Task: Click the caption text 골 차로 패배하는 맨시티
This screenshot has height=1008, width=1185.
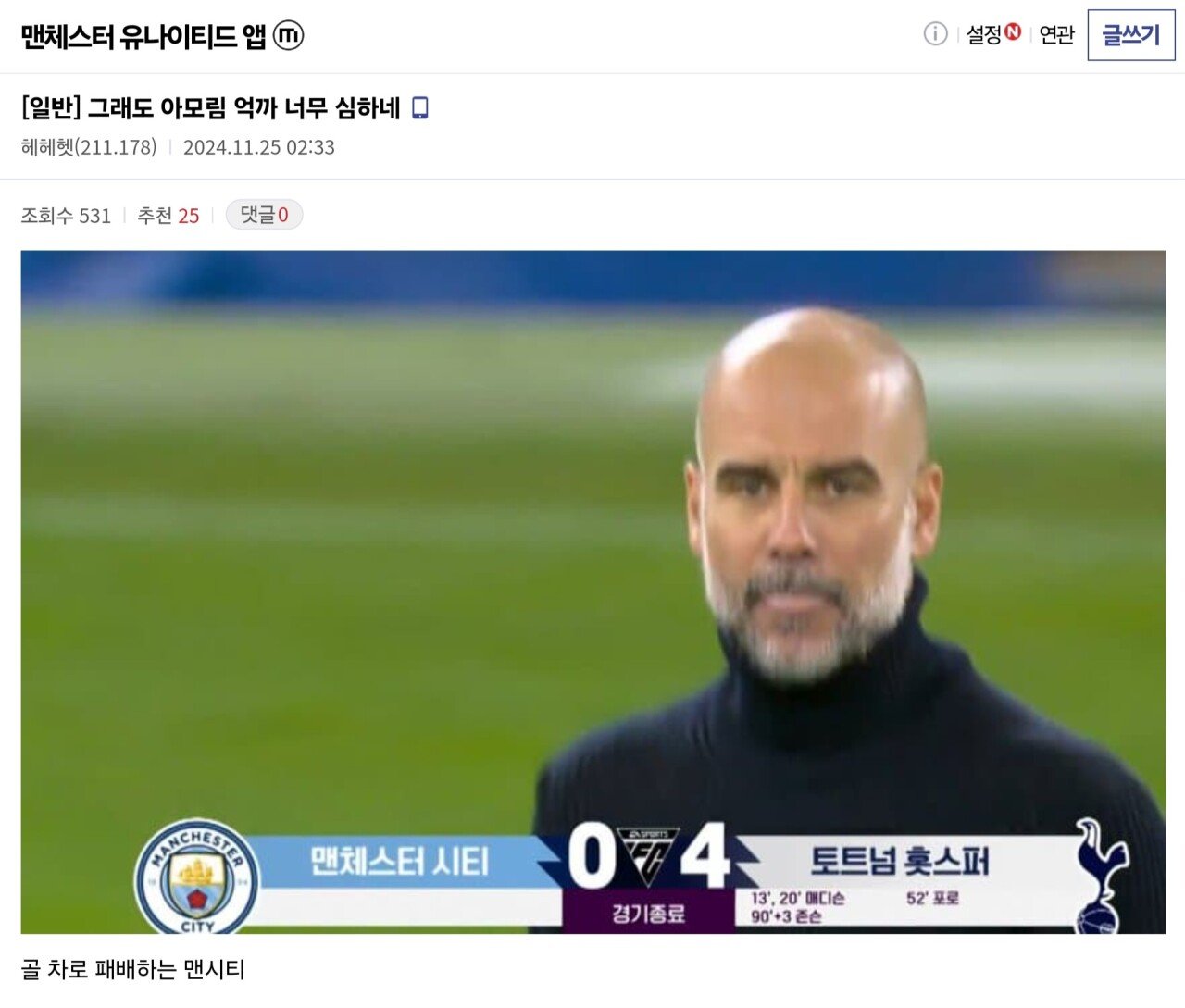Action: point(132,969)
